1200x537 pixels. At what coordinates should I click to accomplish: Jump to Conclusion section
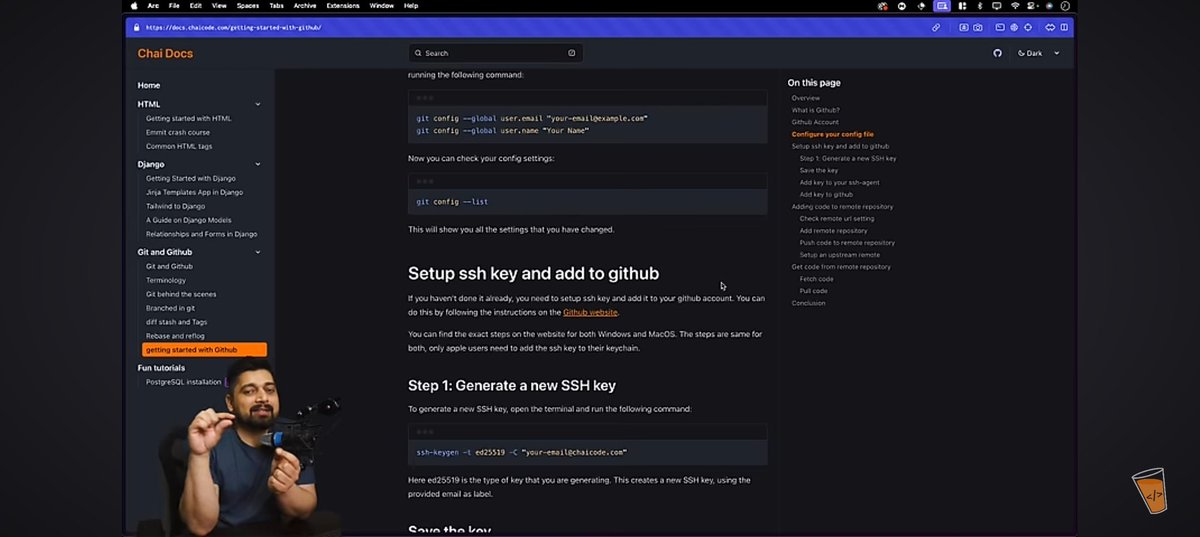tap(809, 302)
